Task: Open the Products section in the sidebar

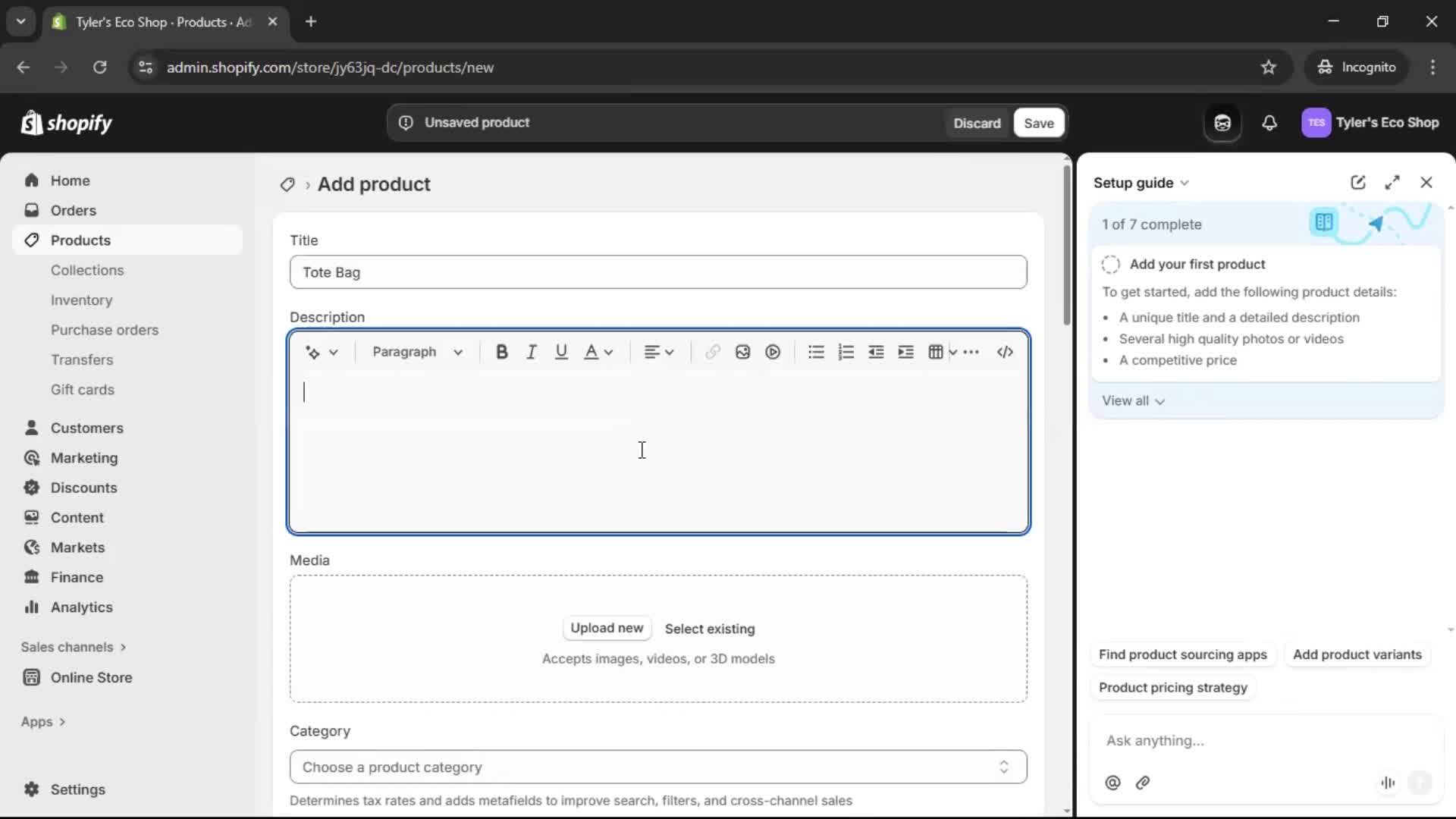Action: [80, 240]
